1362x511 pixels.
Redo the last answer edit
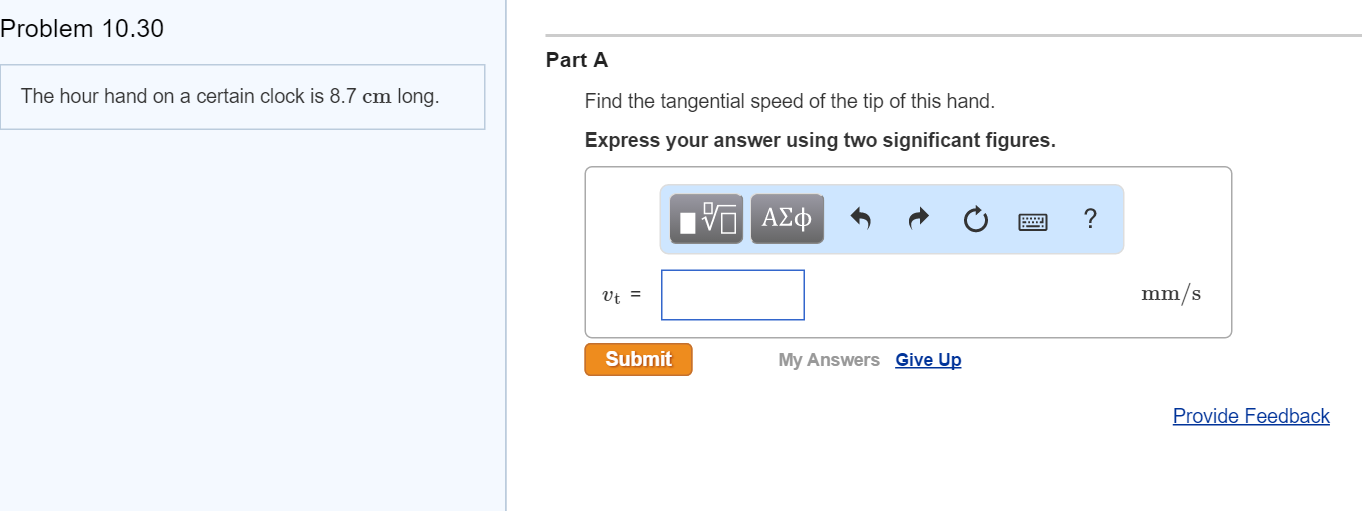919,219
